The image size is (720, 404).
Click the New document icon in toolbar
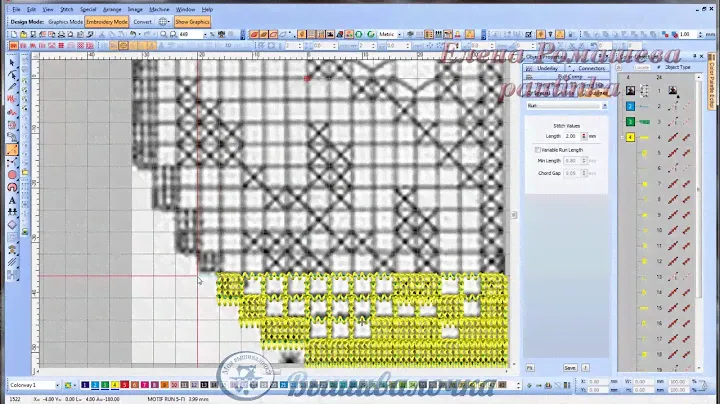13,34
